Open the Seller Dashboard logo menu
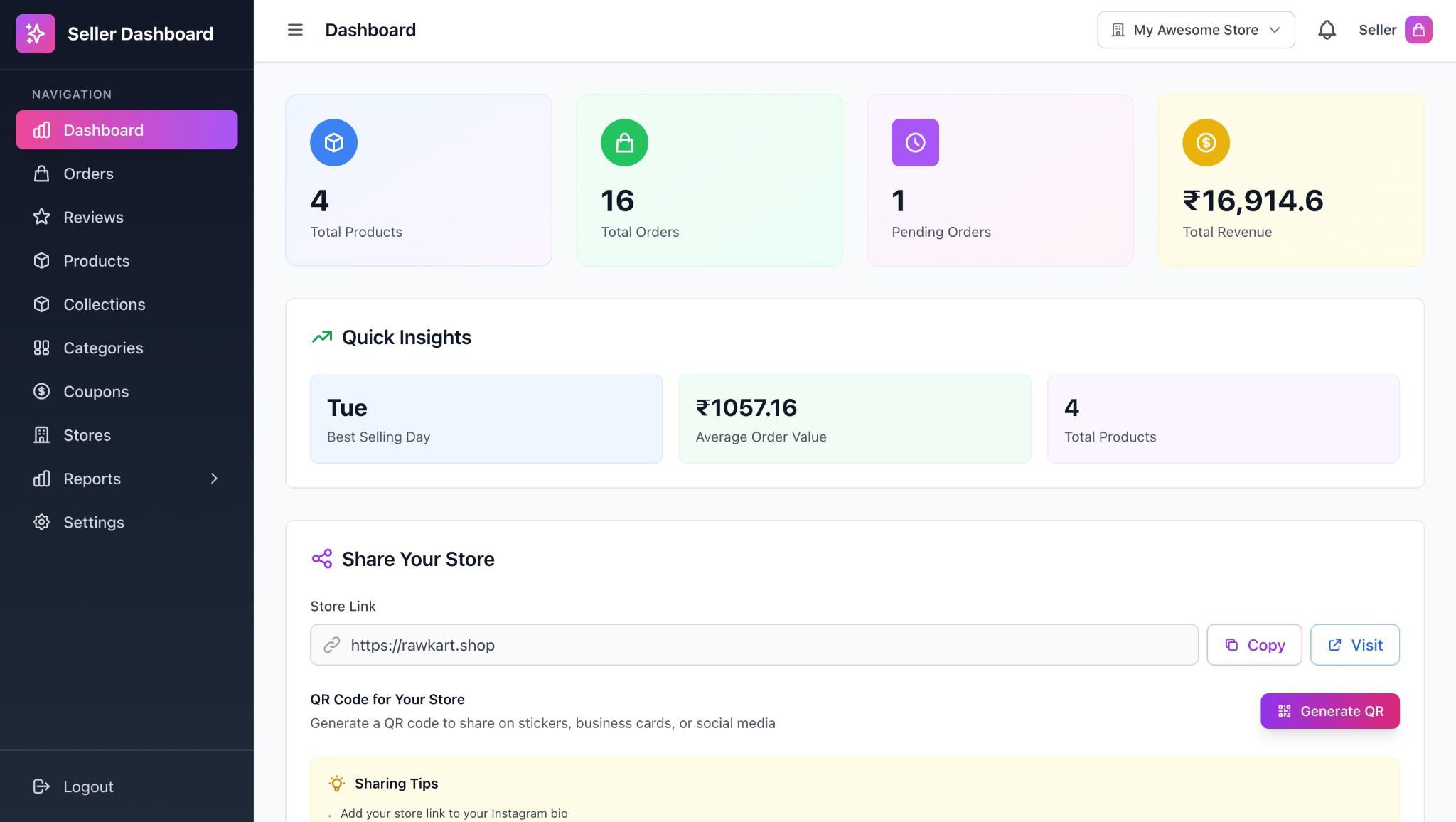The width and height of the screenshot is (1456, 822). pyautogui.click(x=36, y=33)
